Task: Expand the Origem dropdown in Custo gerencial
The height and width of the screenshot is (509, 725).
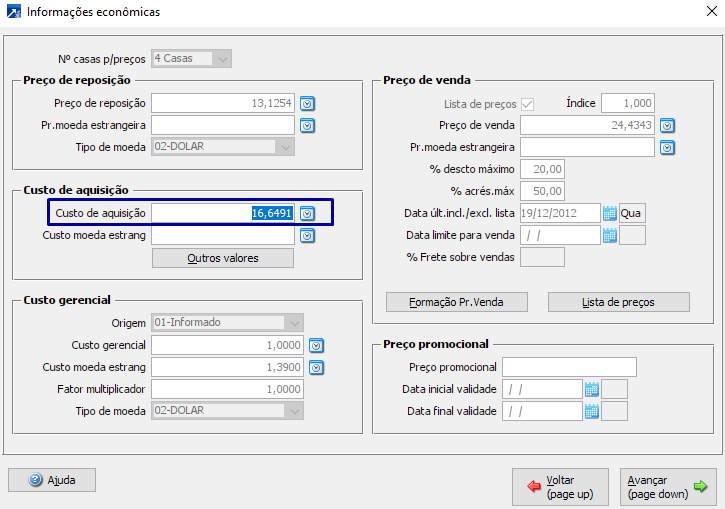Action: 293,323
